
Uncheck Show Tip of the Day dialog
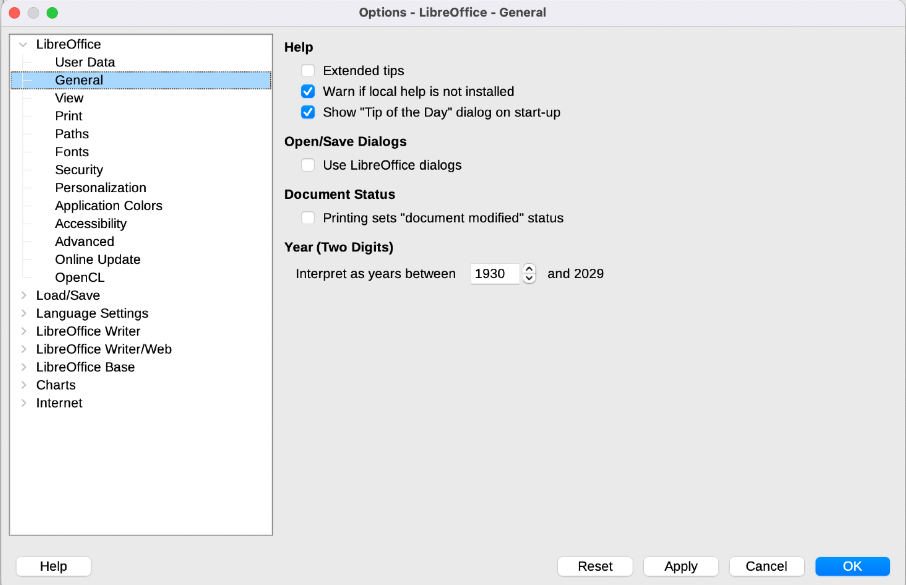click(x=308, y=112)
